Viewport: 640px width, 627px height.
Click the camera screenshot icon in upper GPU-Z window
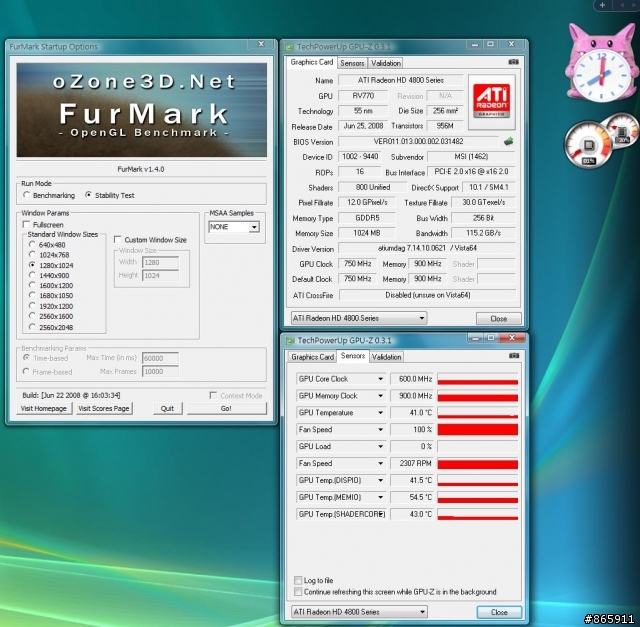click(x=513, y=62)
